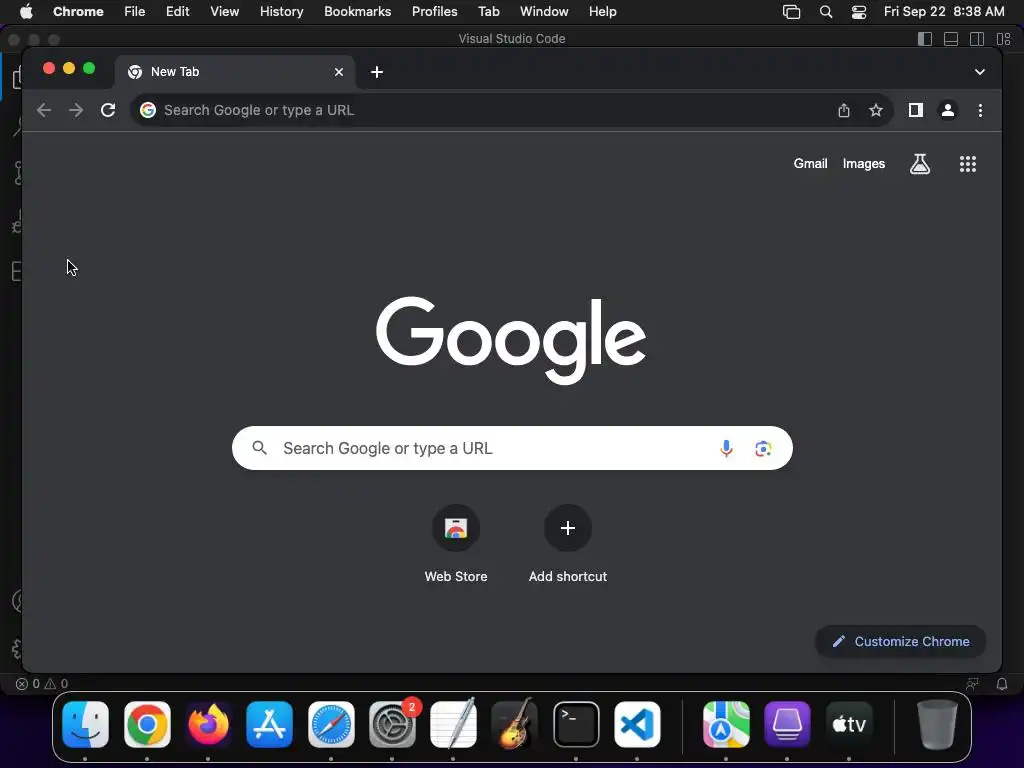Open Control Center in the menu bar
The height and width of the screenshot is (768, 1024).
[x=859, y=12]
